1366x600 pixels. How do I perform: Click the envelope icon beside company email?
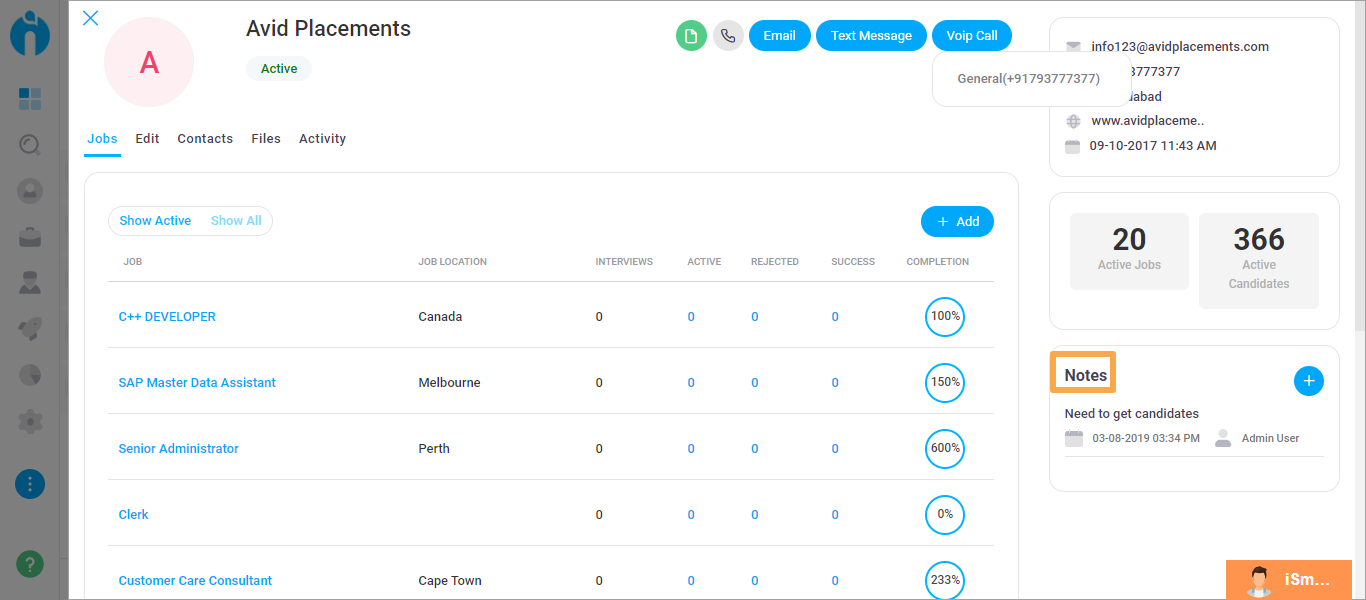point(1073,47)
